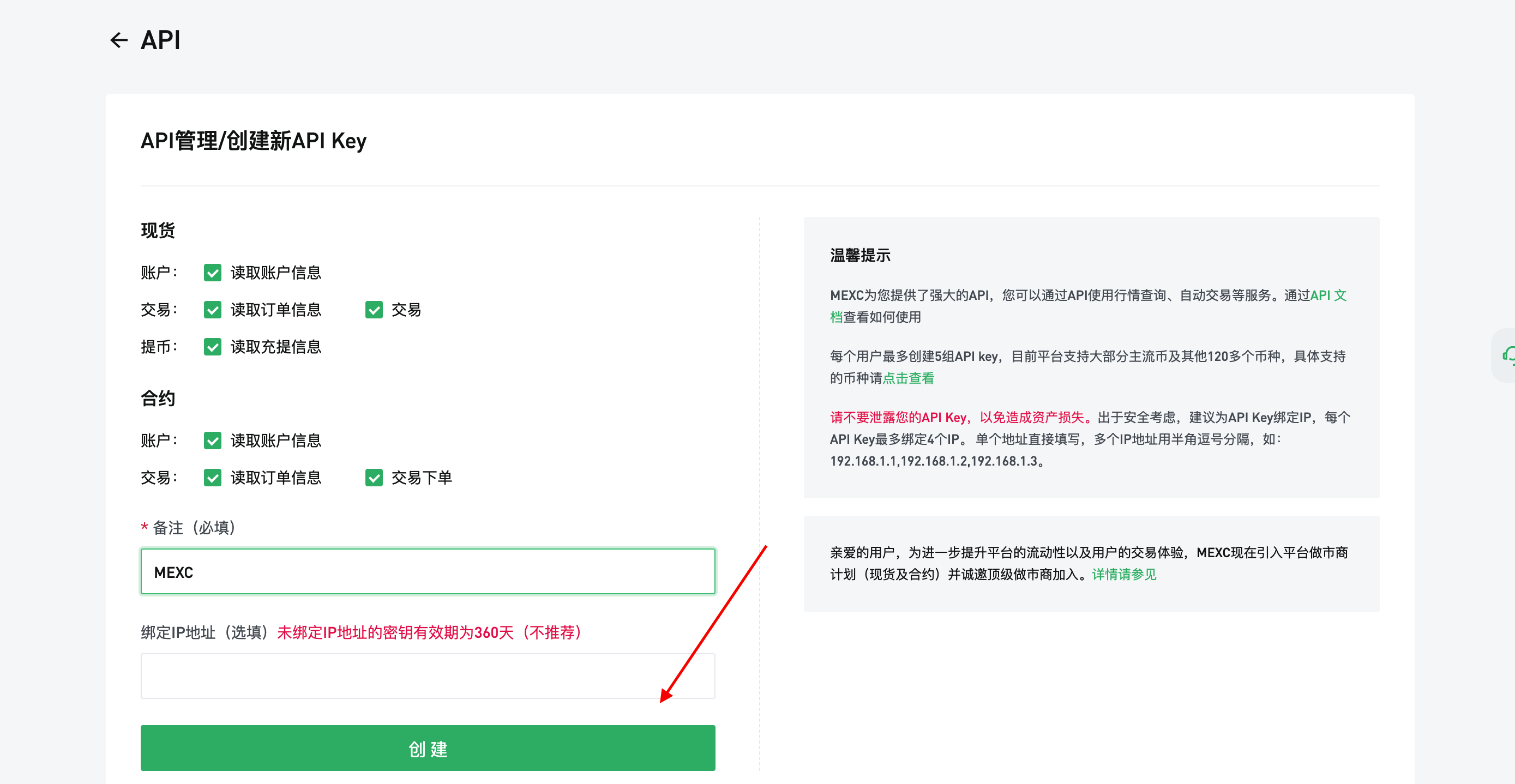Open the API 文档 link
Screen dimensions: 1515x784
coord(1328,295)
